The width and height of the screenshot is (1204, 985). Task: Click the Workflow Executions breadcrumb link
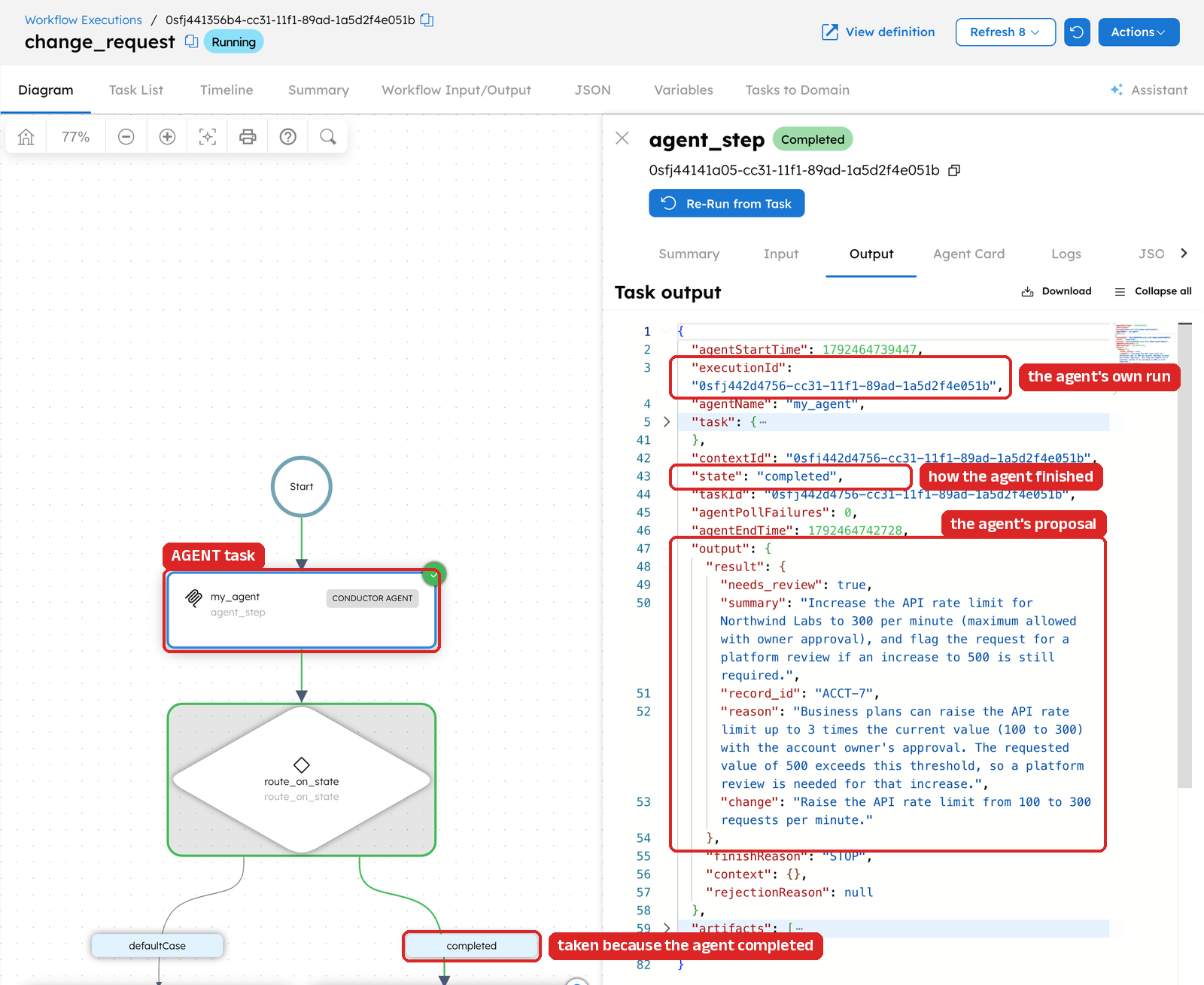click(84, 20)
